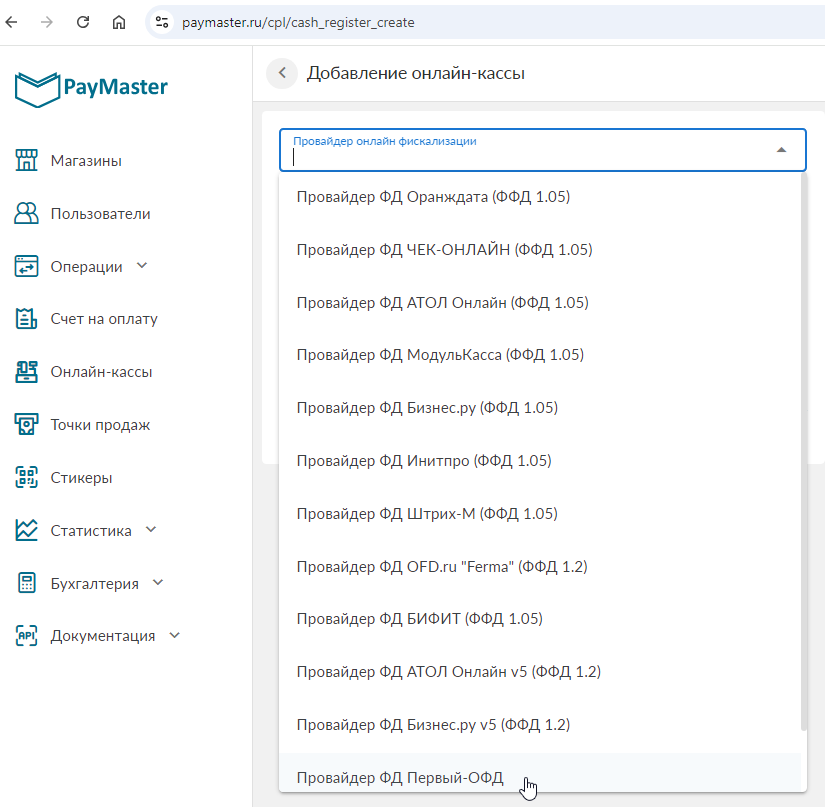Viewport: 825px width, 807px height.
Task: Click the Магазины store icon
Action: click(x=26, y=160)
